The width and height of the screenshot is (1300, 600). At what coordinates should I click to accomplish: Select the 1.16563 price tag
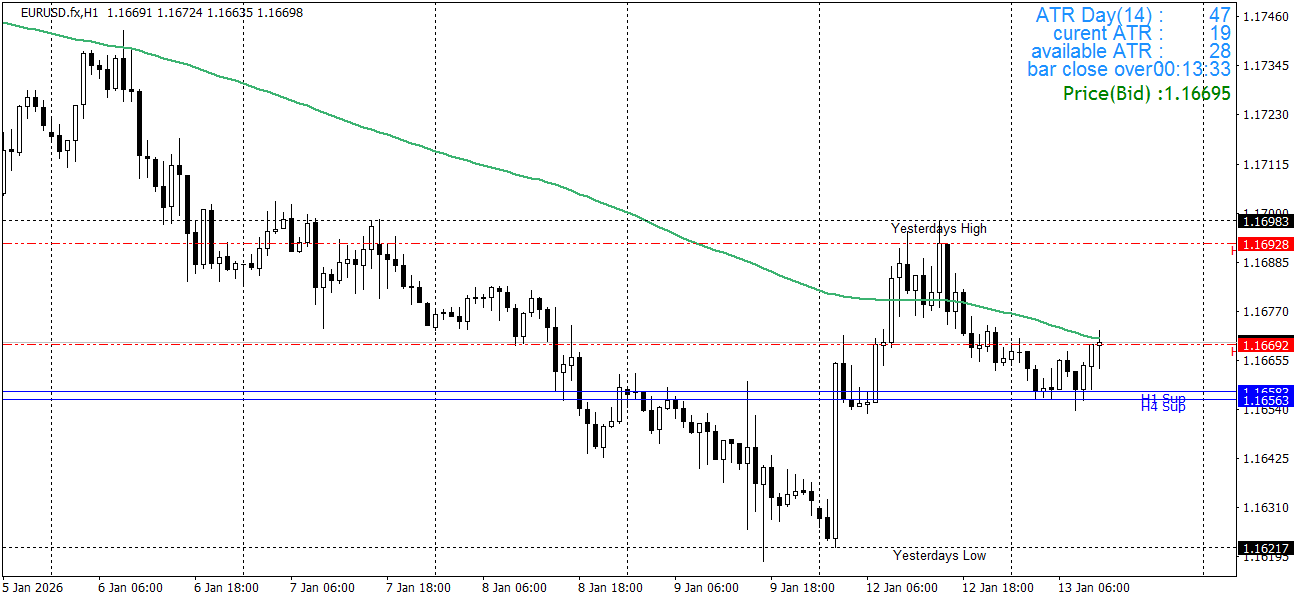pos(1266,400)
